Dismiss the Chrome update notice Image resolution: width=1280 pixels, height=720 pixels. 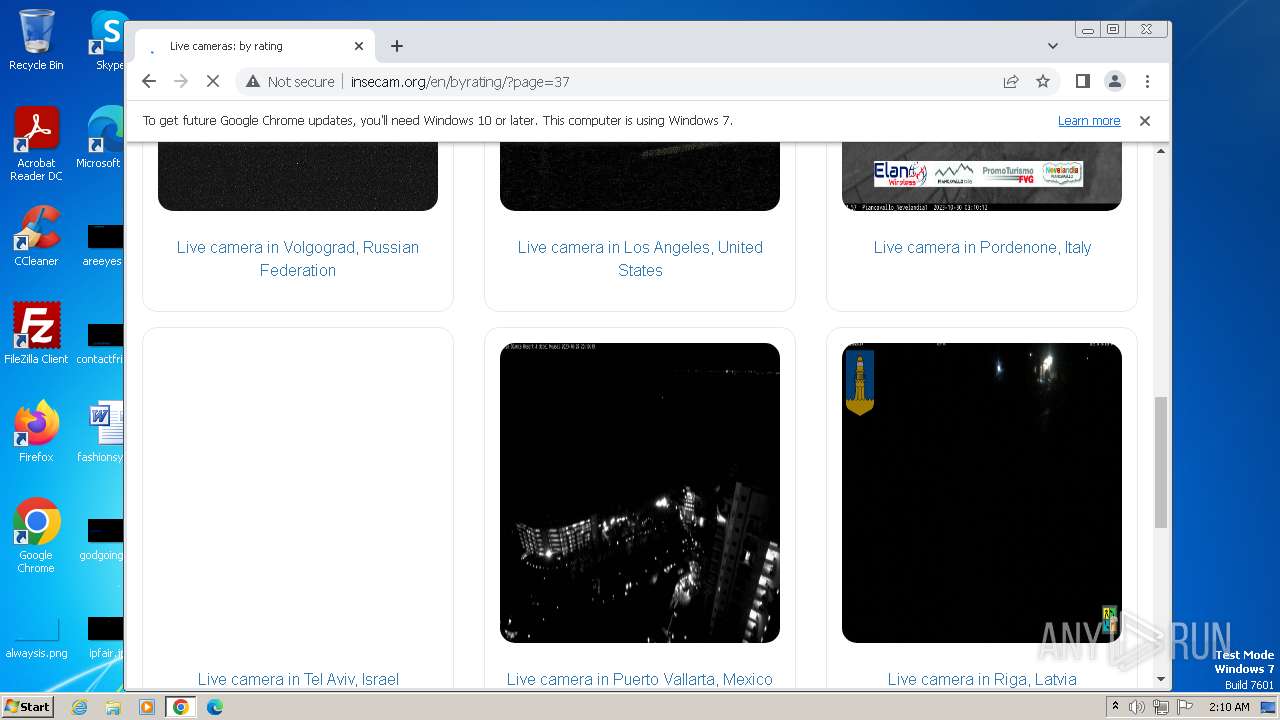coord(1145,120)
